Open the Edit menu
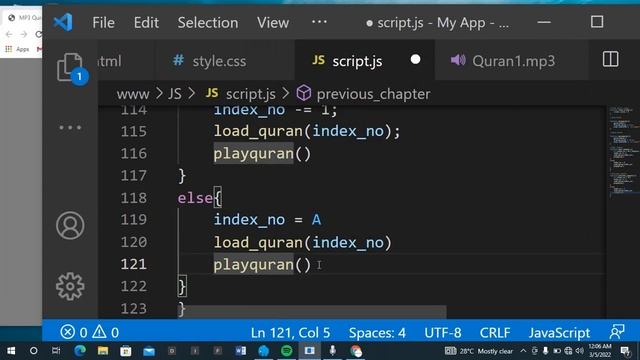640x360 pixels. tap(146, 23)
